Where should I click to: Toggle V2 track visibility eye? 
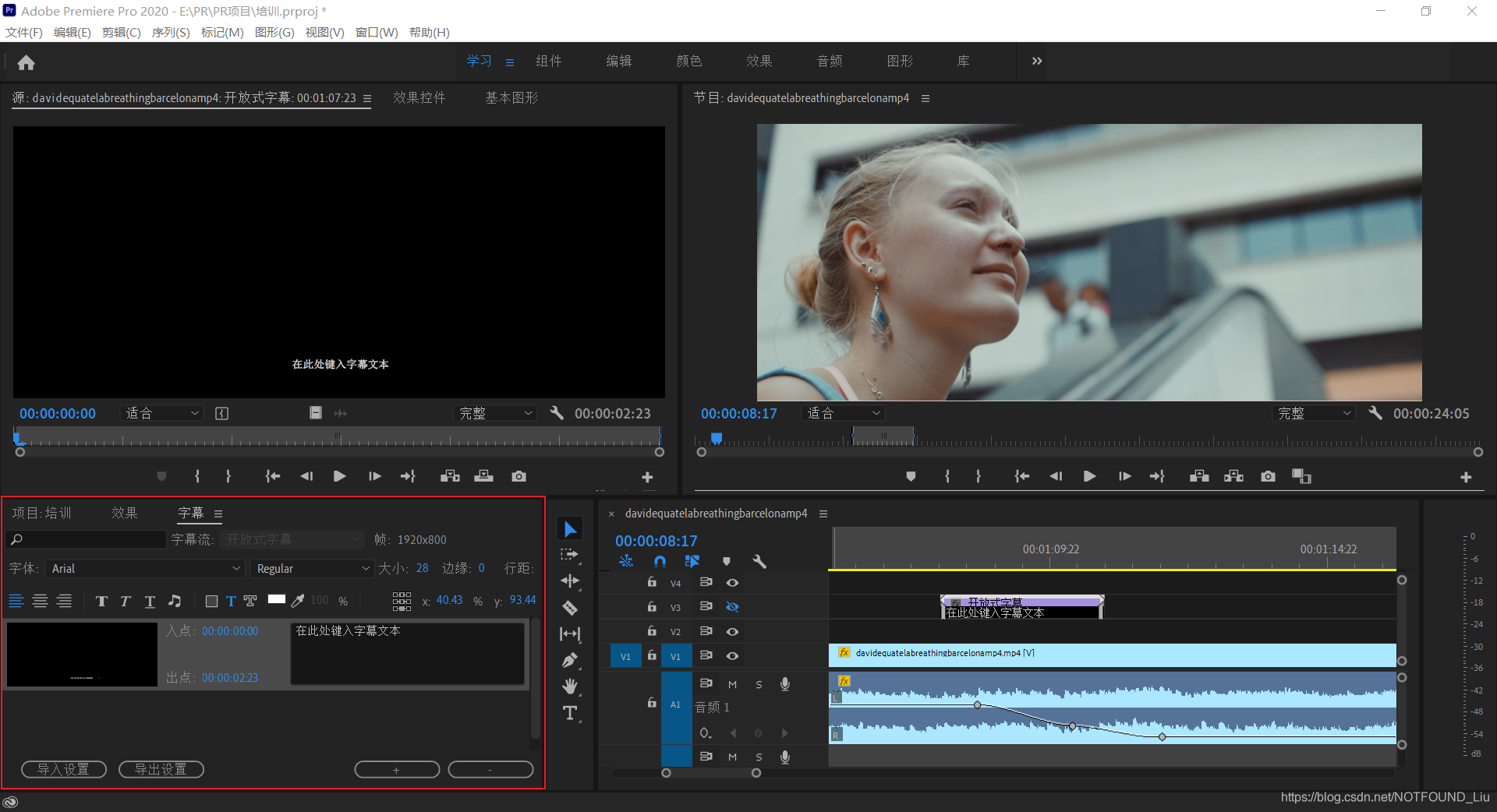pyautogui.click(x=732, y=631)
